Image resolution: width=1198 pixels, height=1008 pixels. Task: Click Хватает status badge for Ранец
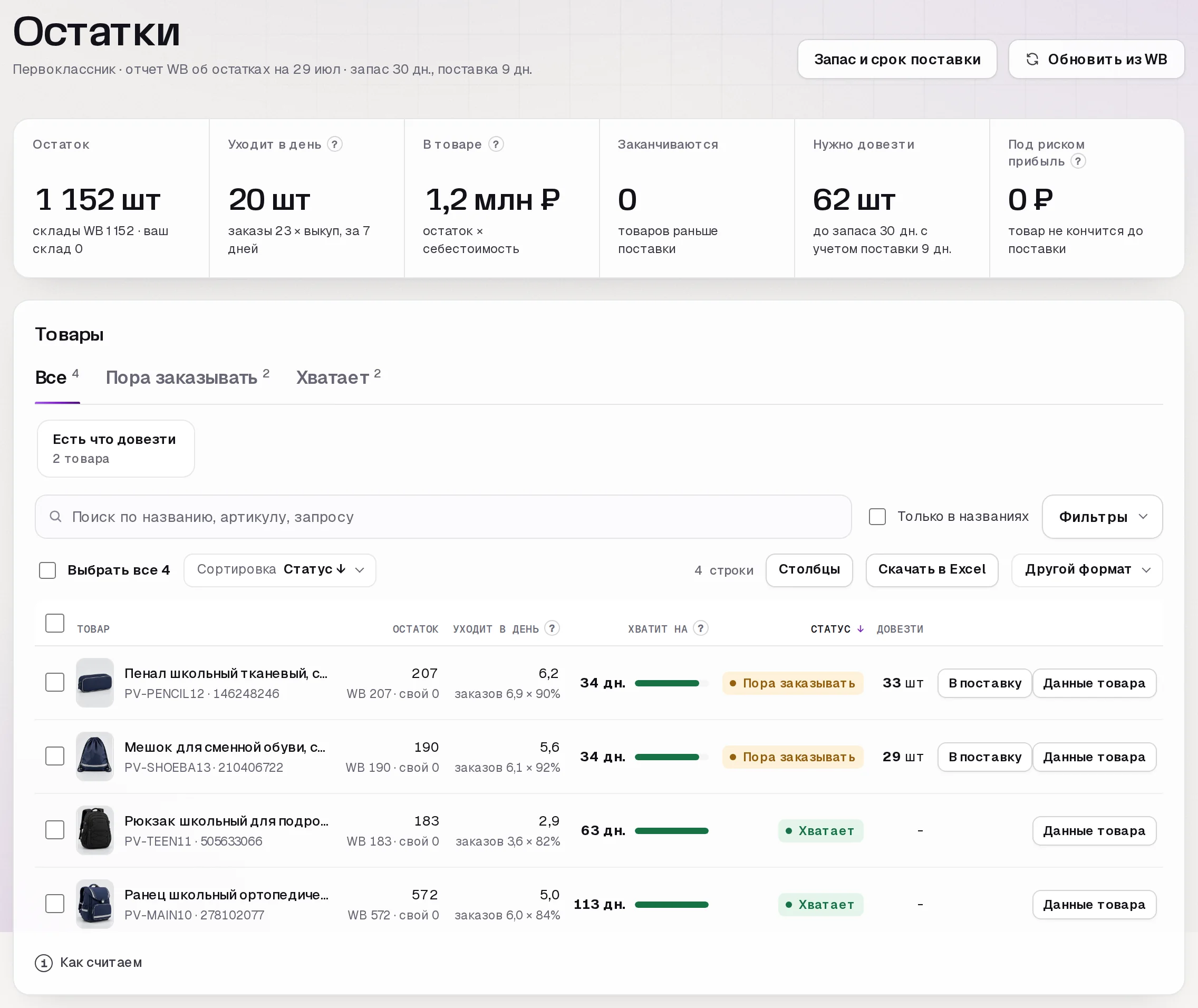(x=820, y=904)
